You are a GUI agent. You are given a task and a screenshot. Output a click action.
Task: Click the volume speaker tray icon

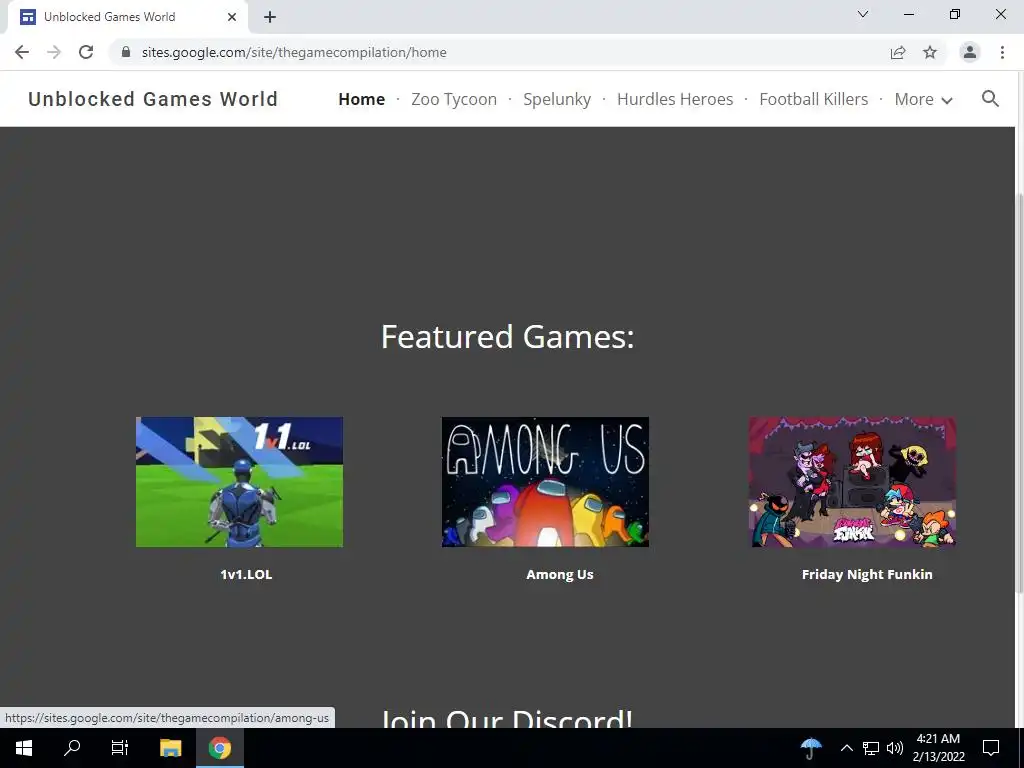pos(895,748)
